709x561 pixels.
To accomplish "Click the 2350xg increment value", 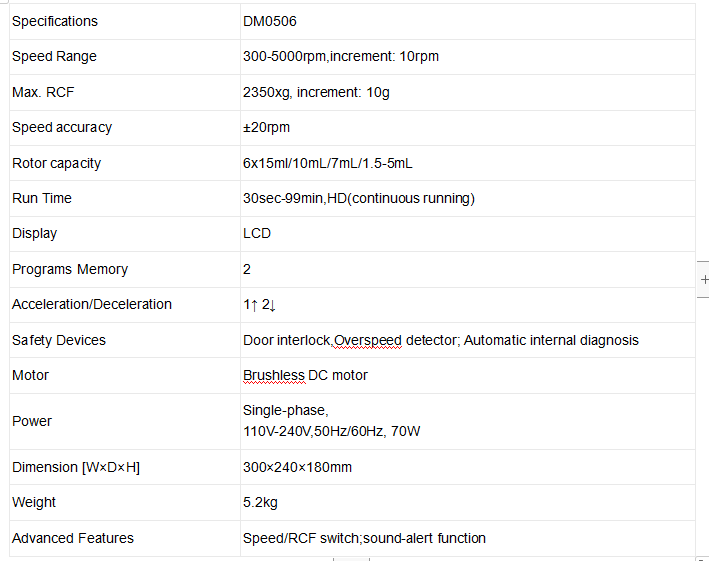I will 316,92.
